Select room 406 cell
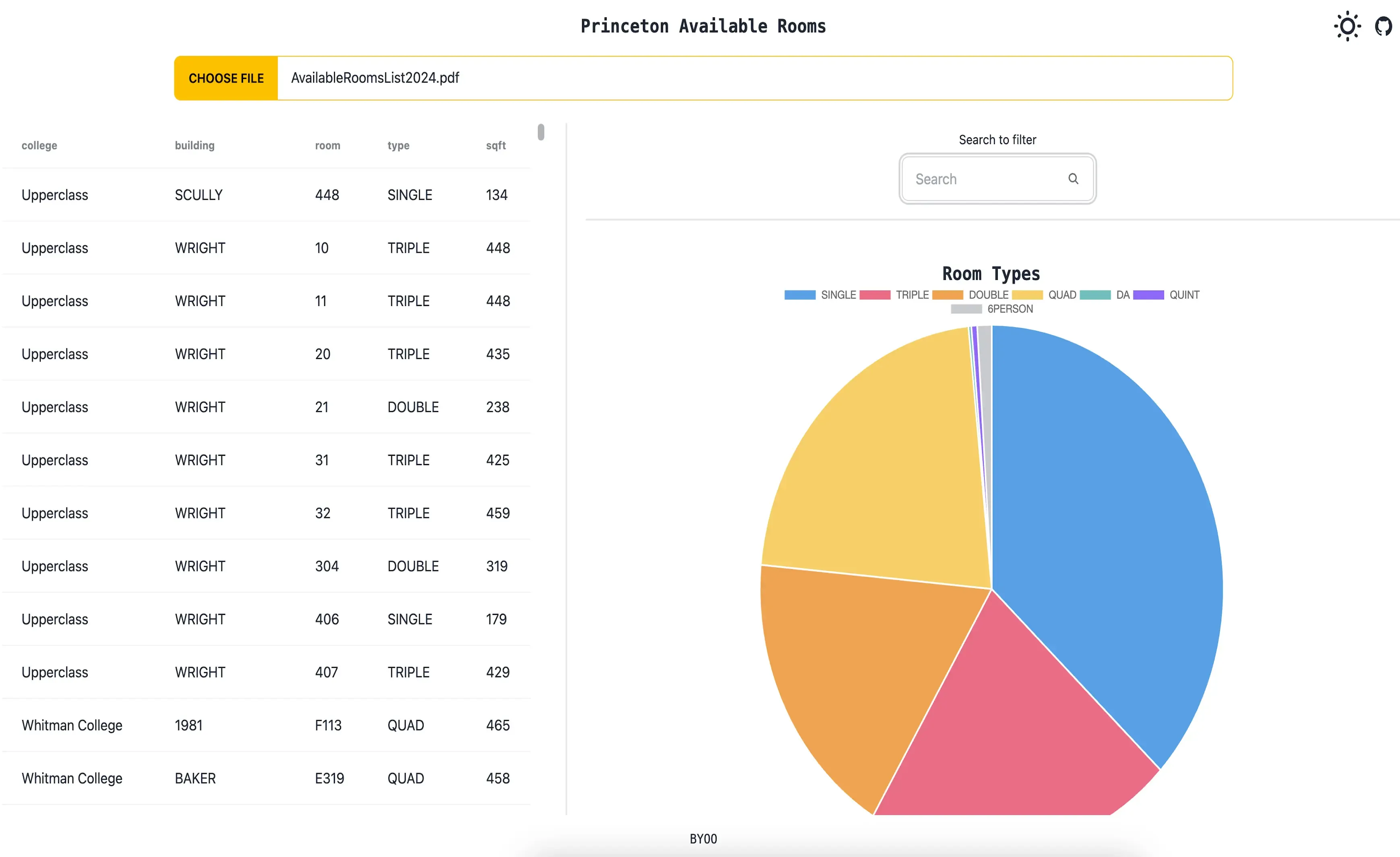This screenshot has height=857, width=1400. tap(327, 619)
